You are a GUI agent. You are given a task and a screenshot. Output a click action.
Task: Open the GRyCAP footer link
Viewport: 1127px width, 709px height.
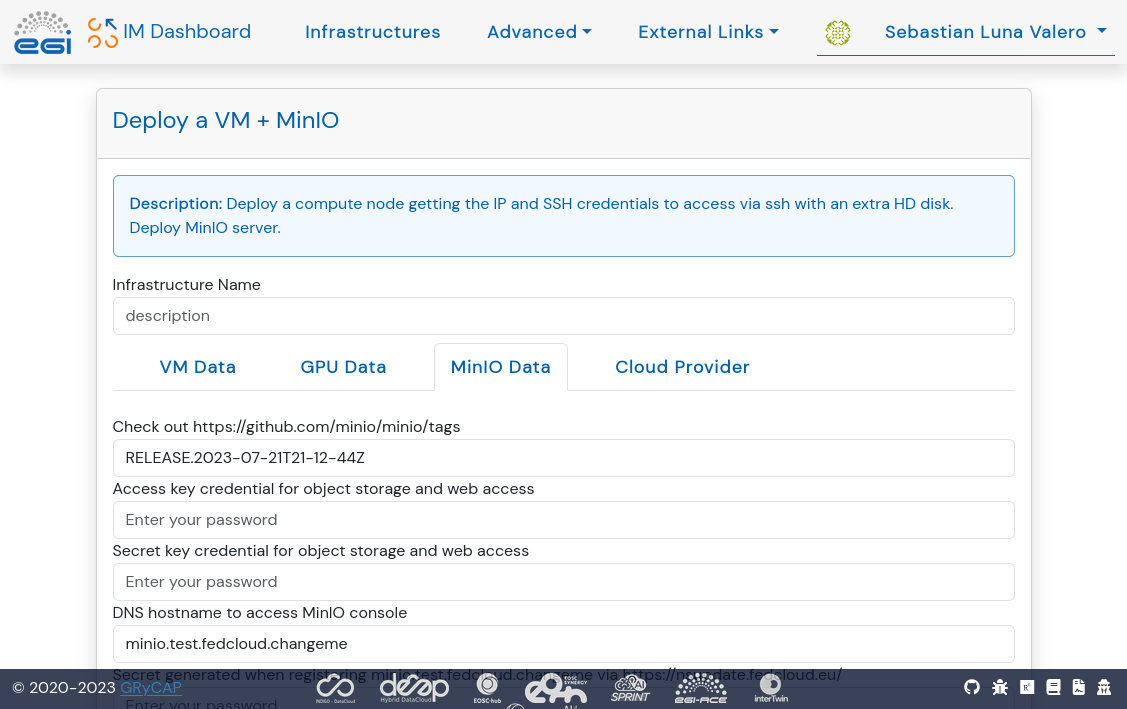[x=150, y=687]
